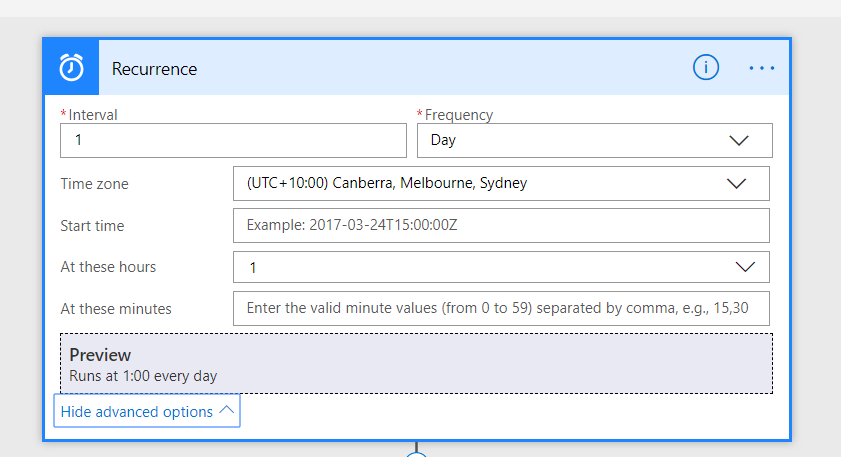Open the Time zone dropdown showing Canberra, Melbourne, Sydney
The image size is (841, 457).
click(x=500, y=184)
